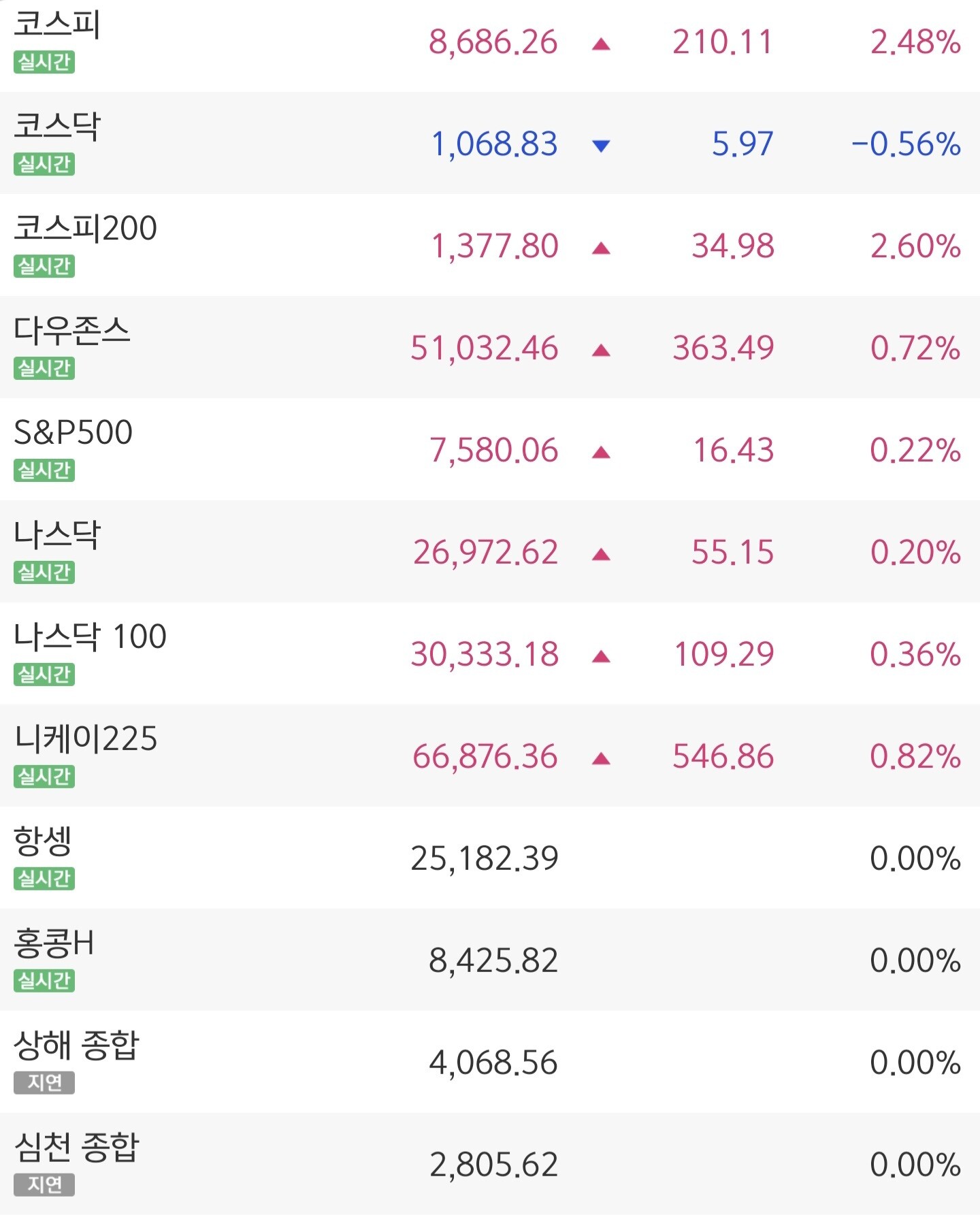Click the up-arrow icon in 다우존스 row
Viewport: 980px width, 1215px height.
point(601,351)
